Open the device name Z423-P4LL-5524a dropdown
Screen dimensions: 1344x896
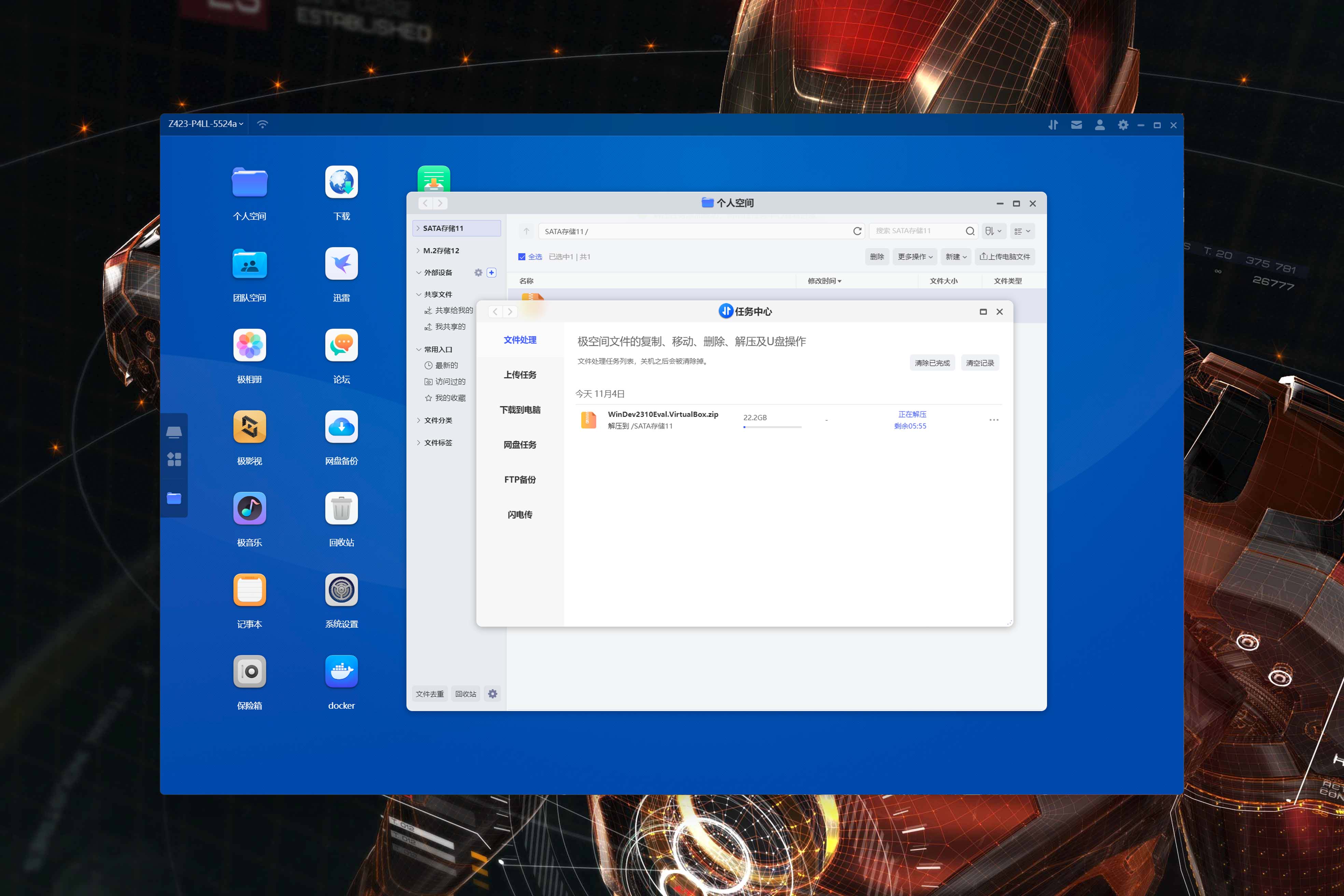click(x=205, y=124)
